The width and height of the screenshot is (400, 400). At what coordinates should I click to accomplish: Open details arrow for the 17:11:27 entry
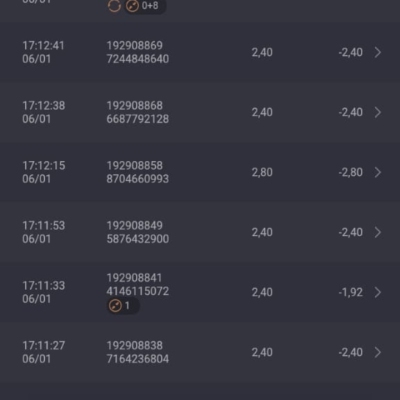[x=378, y=352]
